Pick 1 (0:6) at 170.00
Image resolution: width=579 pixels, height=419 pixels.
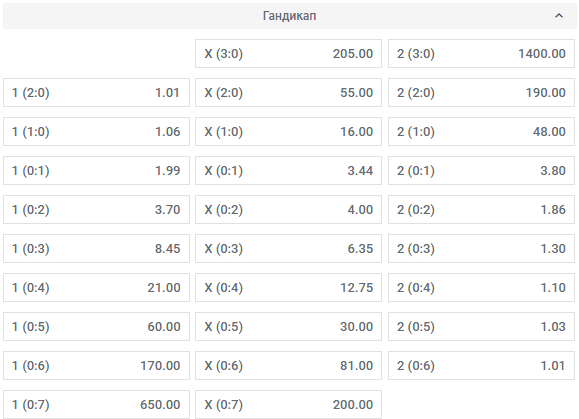click(x=96, y=366)
